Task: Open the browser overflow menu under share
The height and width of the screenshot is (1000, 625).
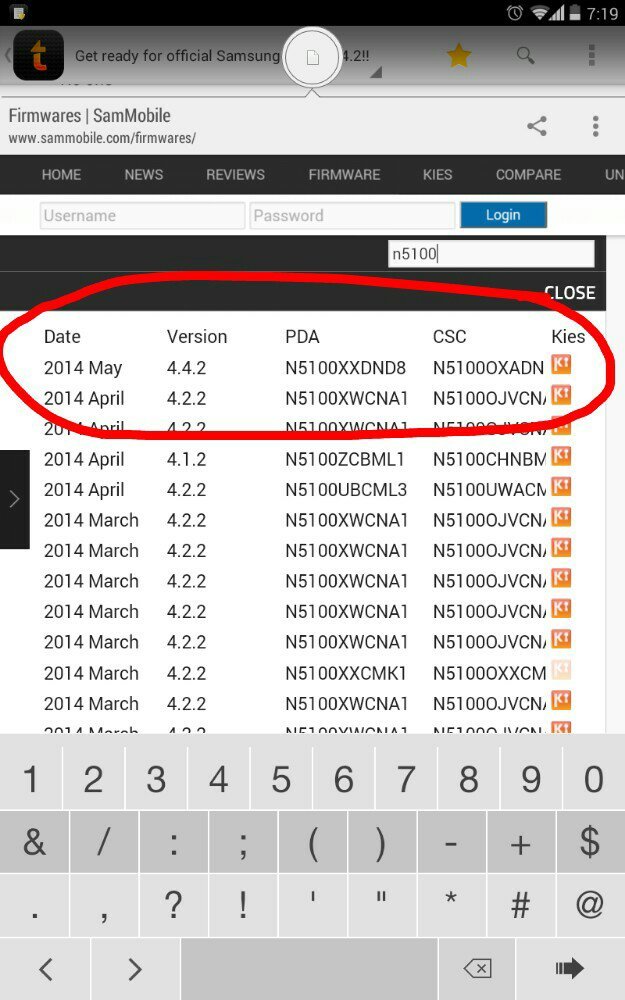Action: tap(595, 126)
